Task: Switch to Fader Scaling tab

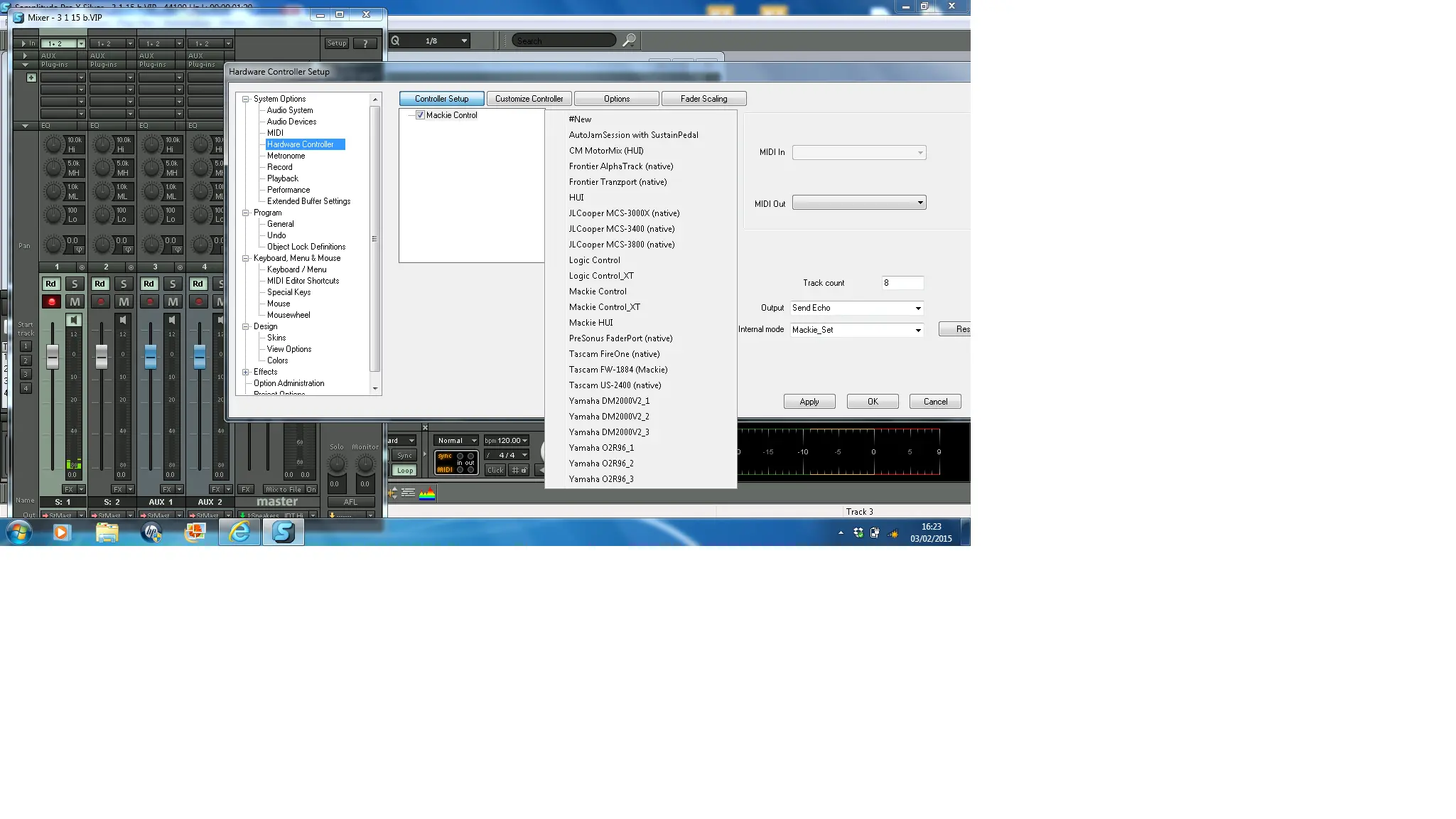Action: tap(704, 99)
